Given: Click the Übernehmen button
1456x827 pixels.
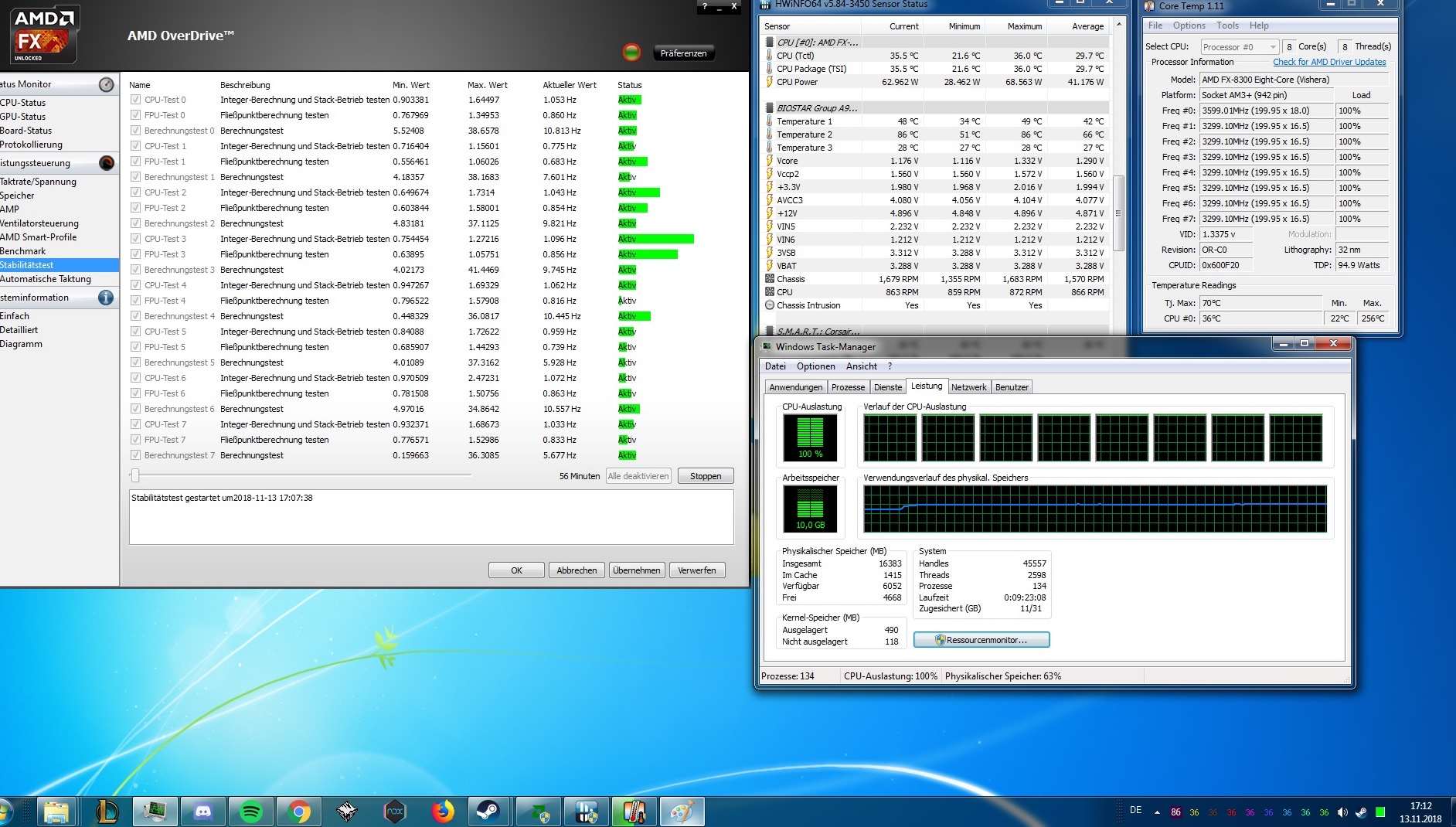Looking at the screenshot, I should 637,570.
